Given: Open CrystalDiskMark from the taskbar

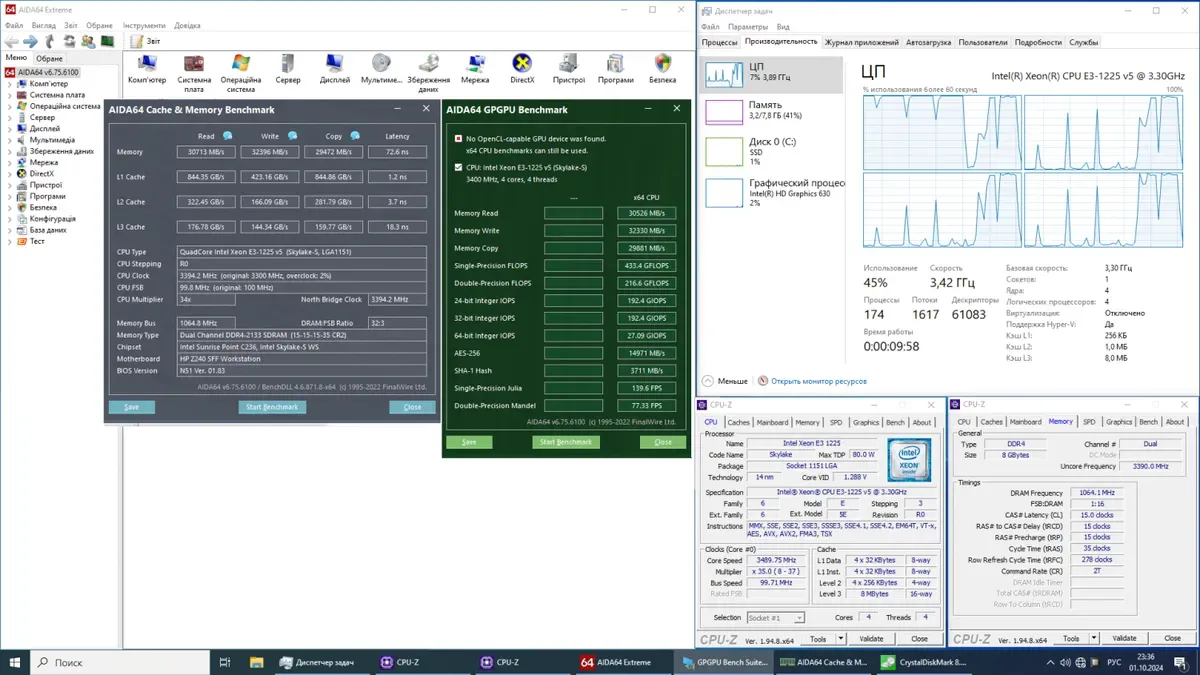Looking at the screenshot, I should click(x=923, y=662).
